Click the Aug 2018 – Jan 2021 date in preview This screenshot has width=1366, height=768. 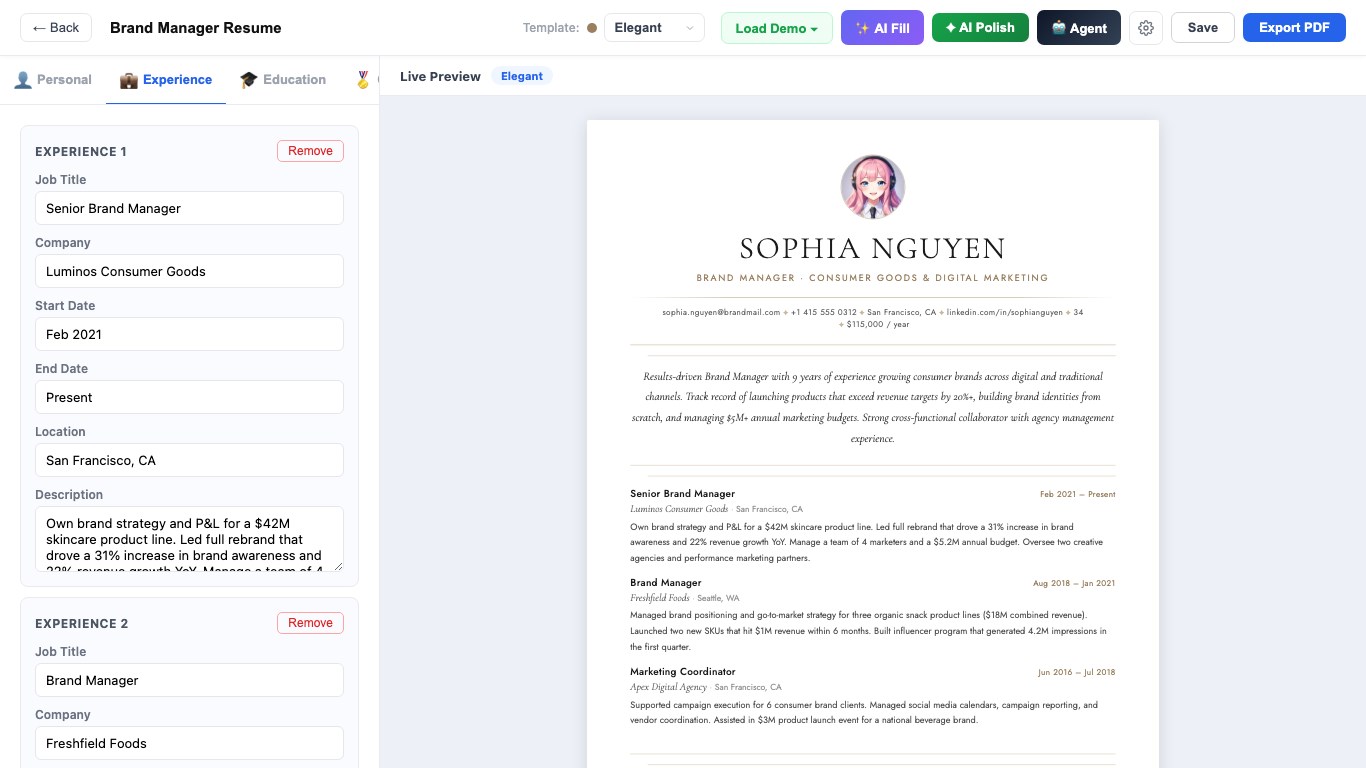(1074, 583)
